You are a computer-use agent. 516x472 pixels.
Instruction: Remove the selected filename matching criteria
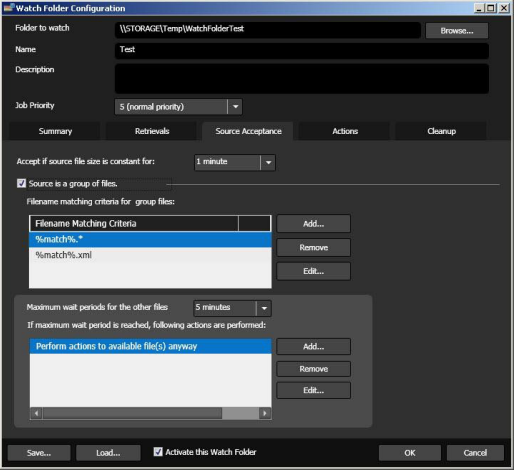313,247
